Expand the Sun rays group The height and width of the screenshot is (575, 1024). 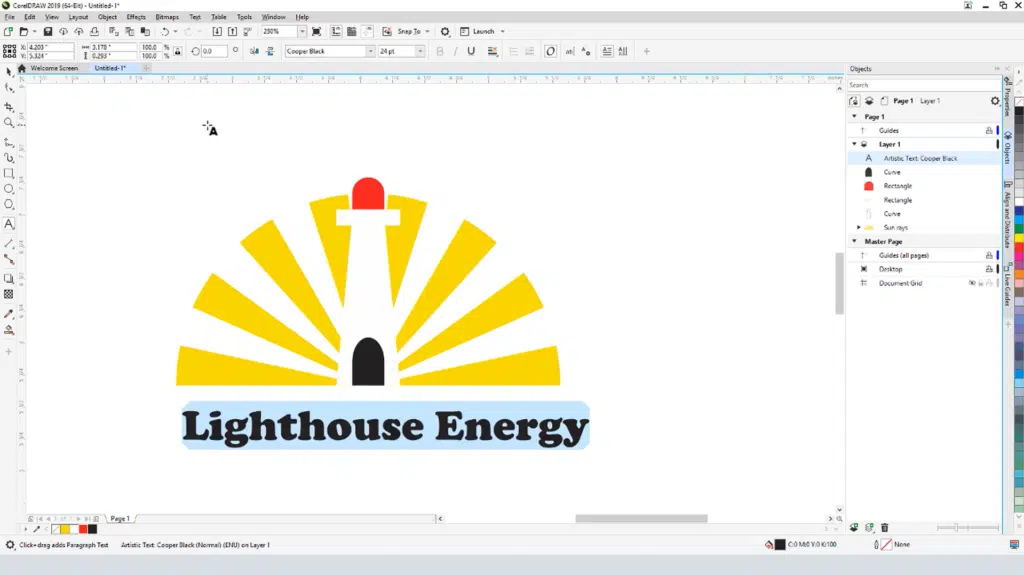[x=859, y=227]
